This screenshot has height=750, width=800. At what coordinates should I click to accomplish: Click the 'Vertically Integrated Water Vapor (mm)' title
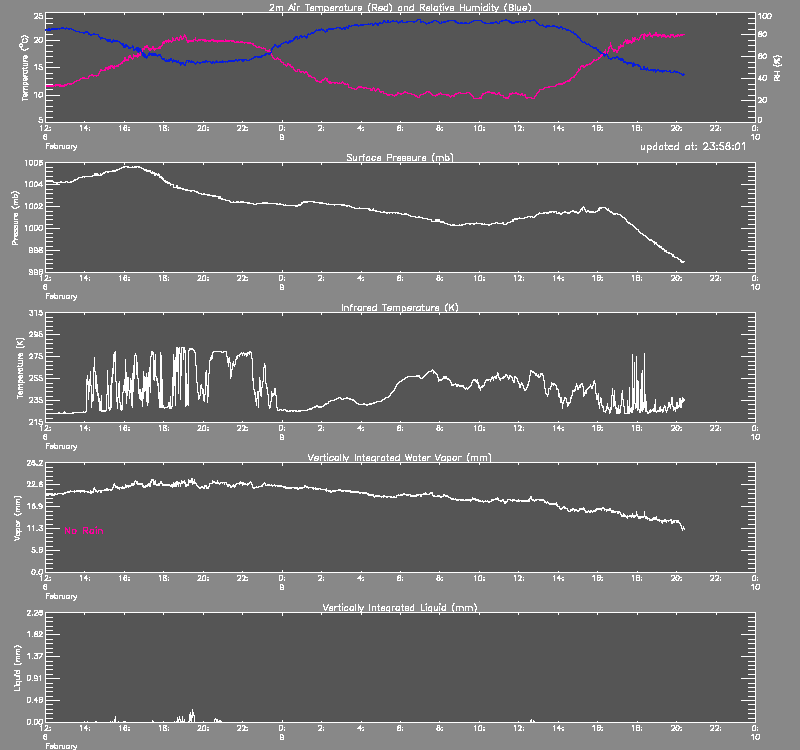point(400,457)
